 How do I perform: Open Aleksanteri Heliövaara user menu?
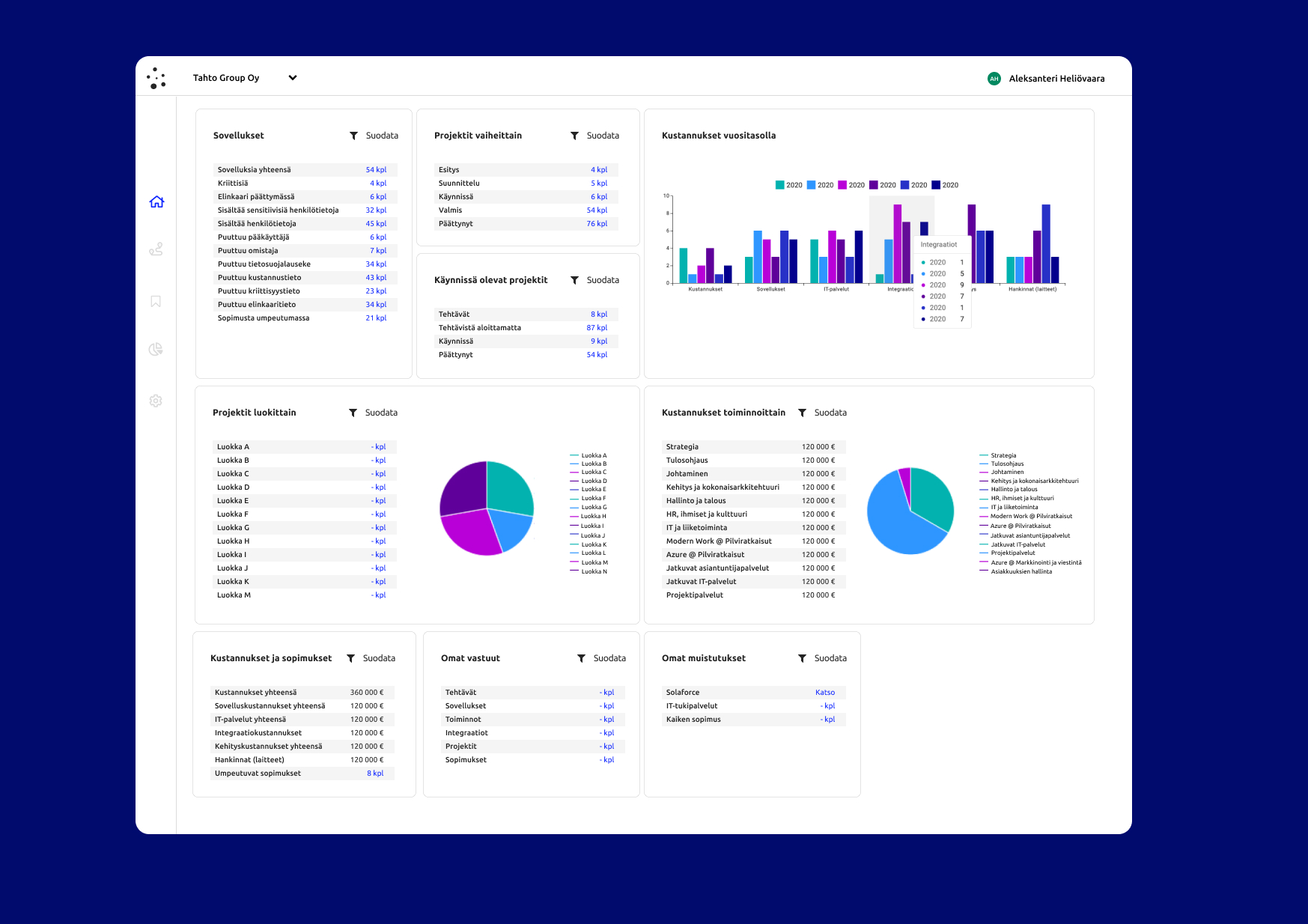(1056, 79)
